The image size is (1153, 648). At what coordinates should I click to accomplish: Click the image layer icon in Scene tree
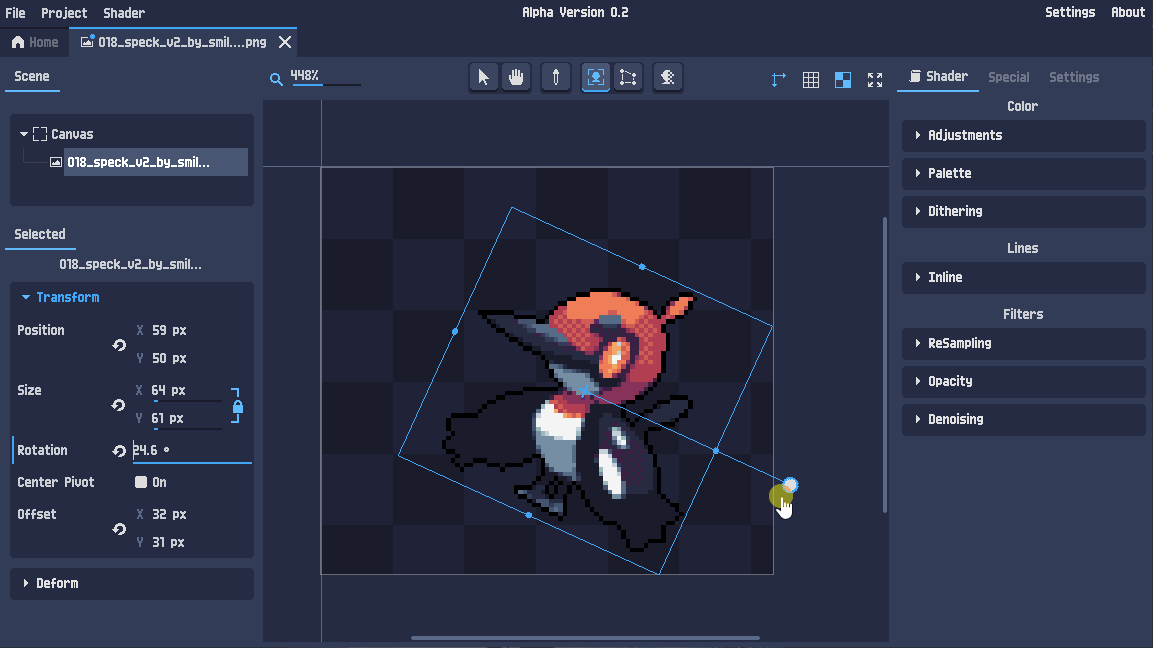[55, 162]
